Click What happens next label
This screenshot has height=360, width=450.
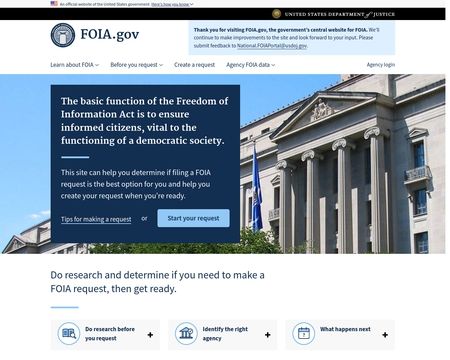[x=345, y=329]
